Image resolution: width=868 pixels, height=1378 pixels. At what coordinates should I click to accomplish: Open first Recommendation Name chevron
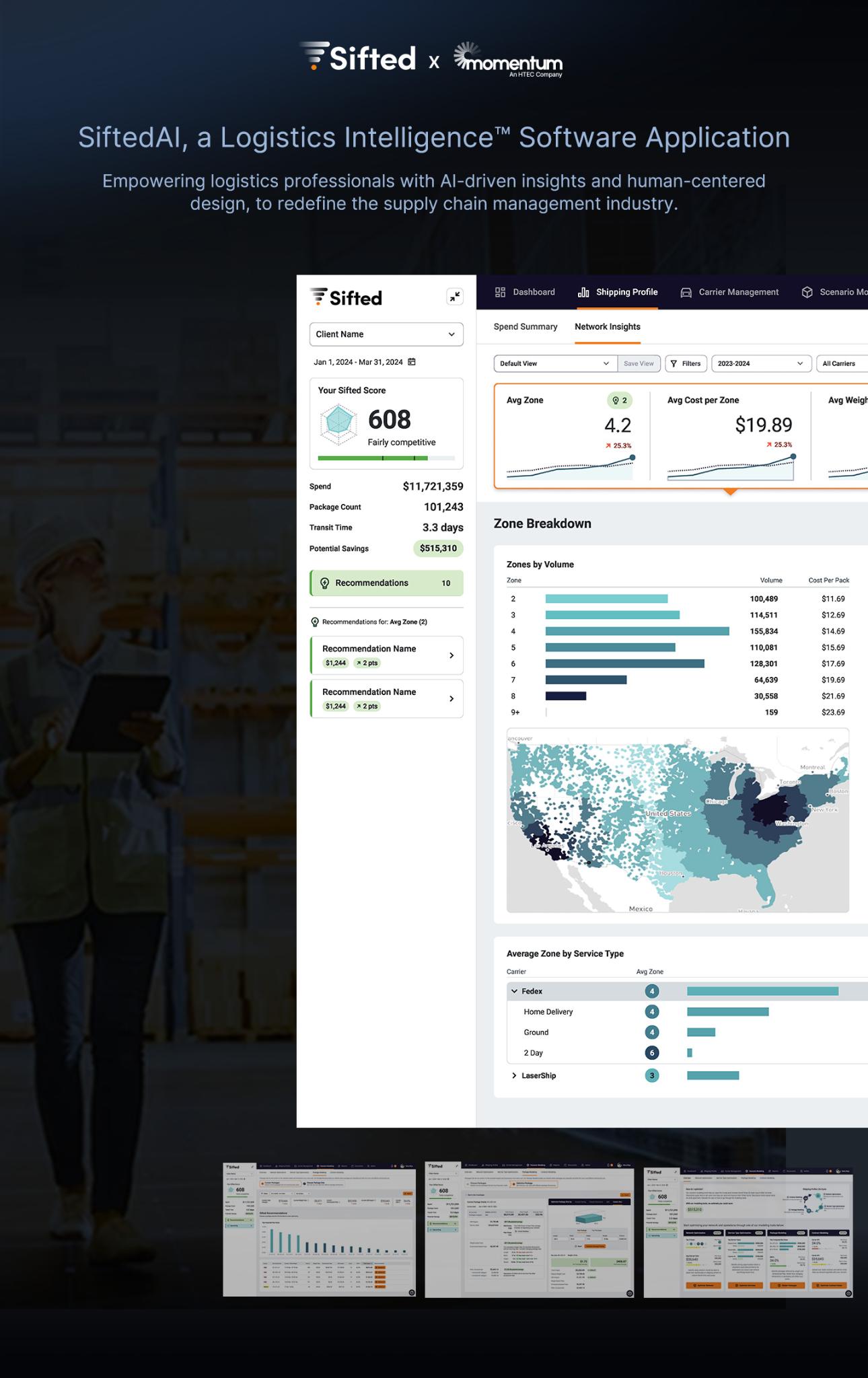[x=451, y=655]
